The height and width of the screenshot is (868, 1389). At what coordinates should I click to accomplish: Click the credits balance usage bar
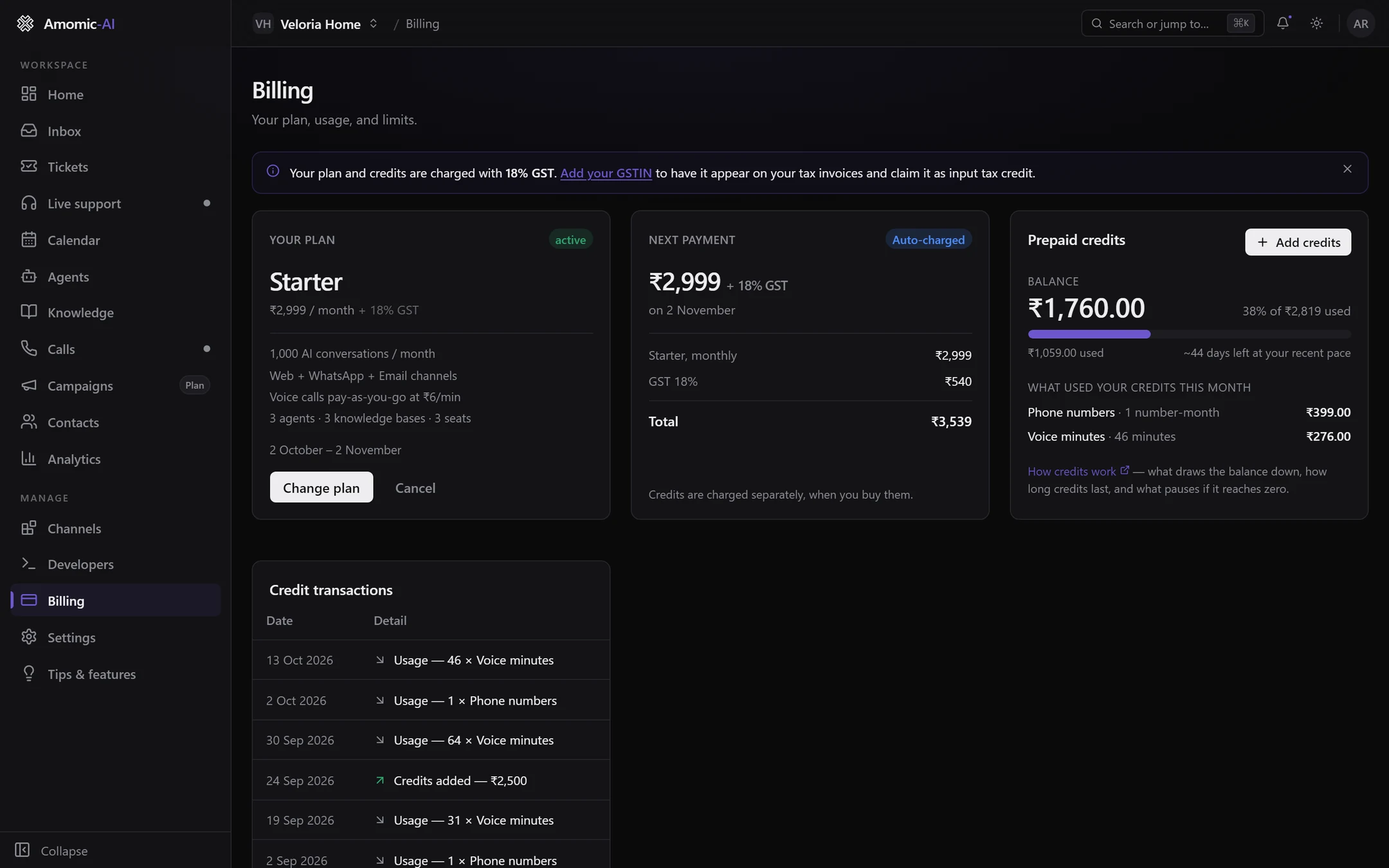[1189, 334]
